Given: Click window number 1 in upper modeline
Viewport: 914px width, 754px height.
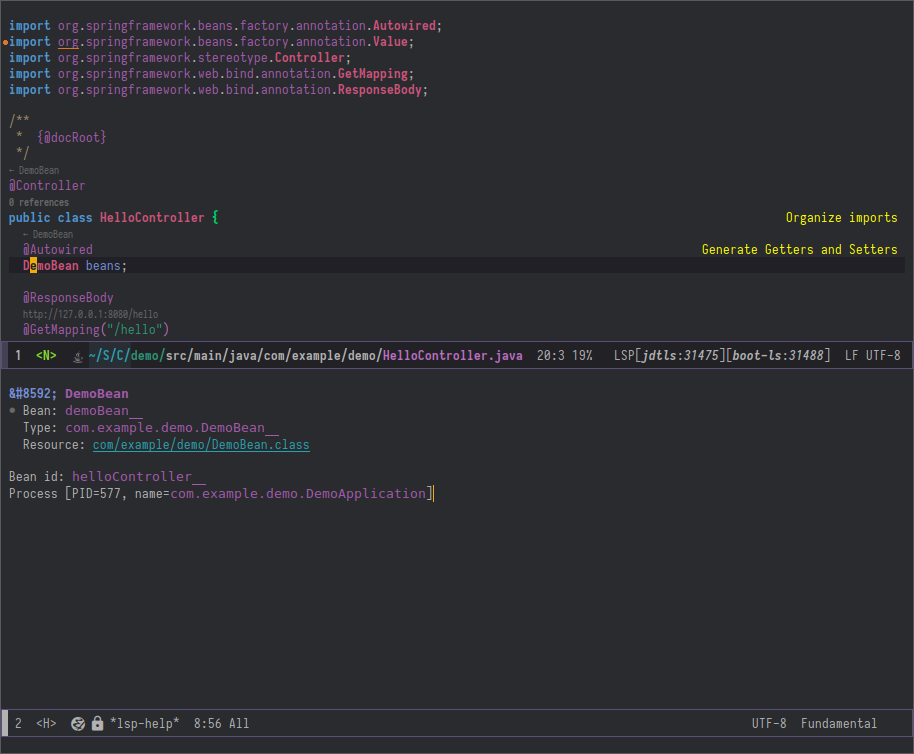Looking at the screenshot, I should 19,355.
